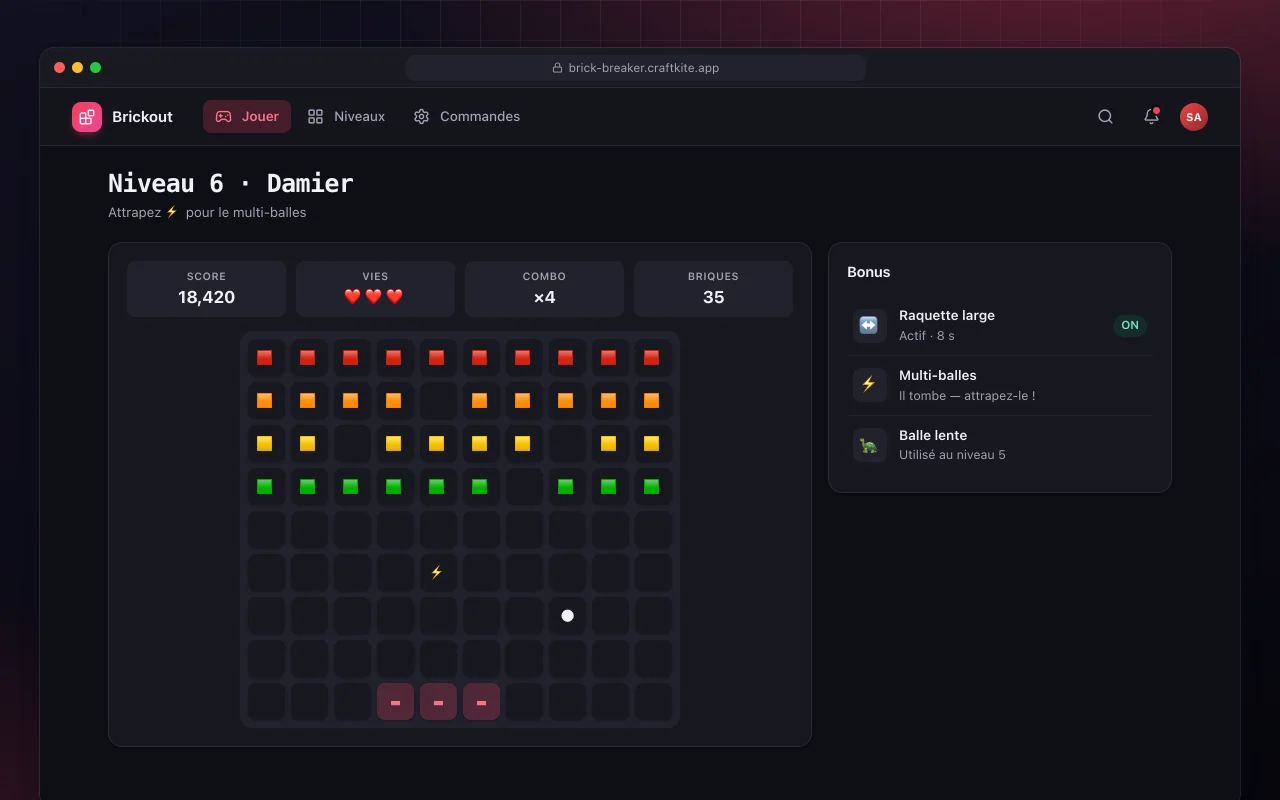1280x800 pixels.
Task: Click the falling lightning bolt bonus on the grid
Action: [436, 573]
